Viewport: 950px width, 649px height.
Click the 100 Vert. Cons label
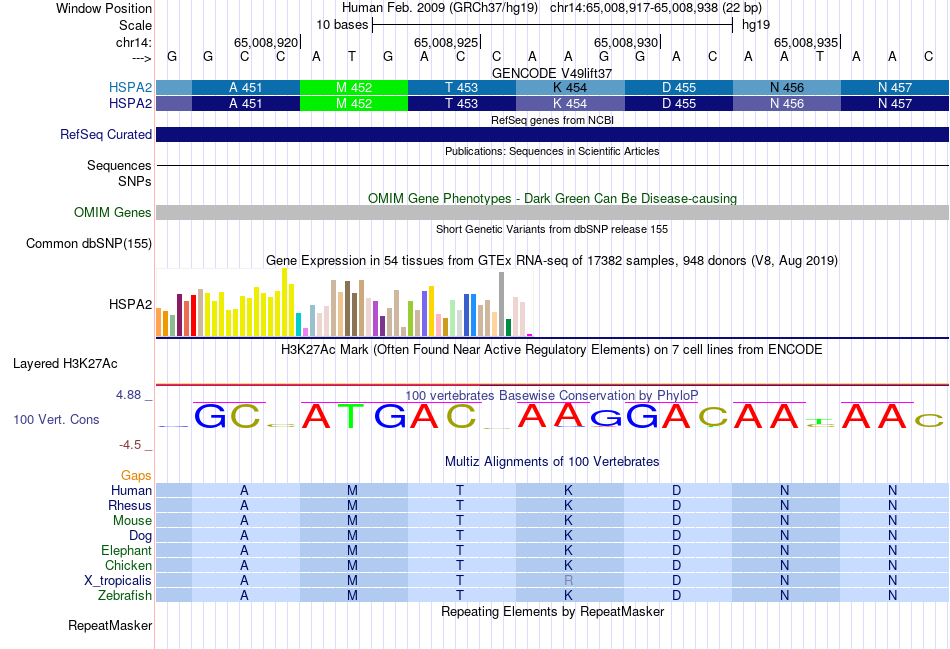[x=56, y=419]
